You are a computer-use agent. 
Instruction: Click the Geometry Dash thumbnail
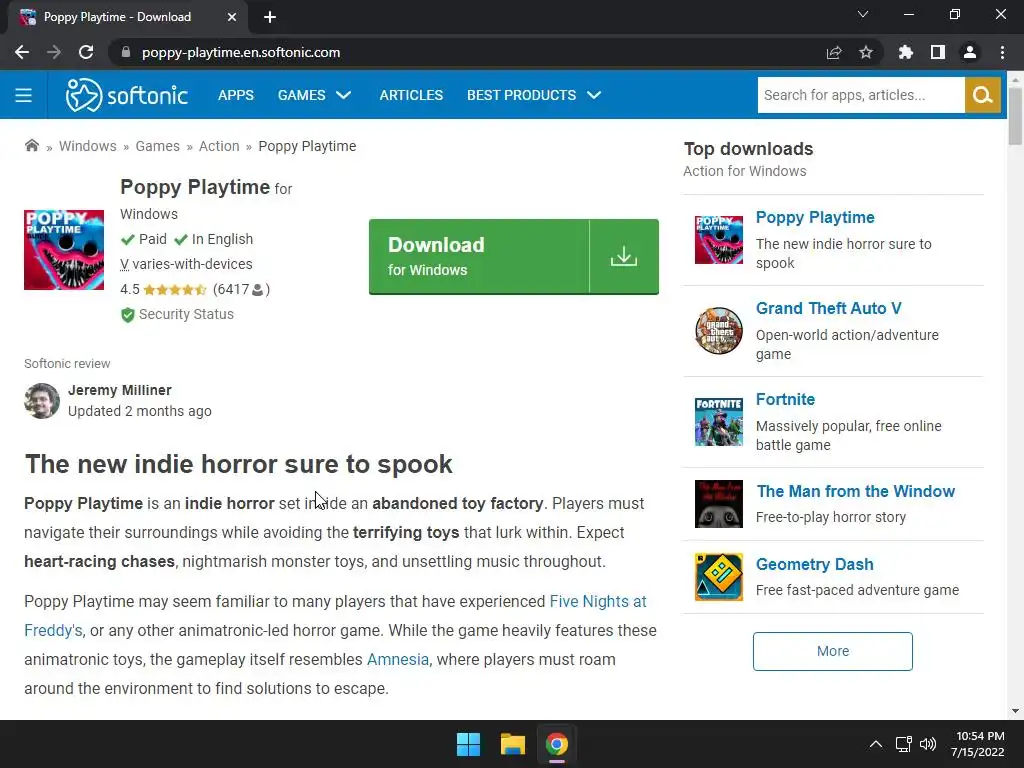pos(718,577)
